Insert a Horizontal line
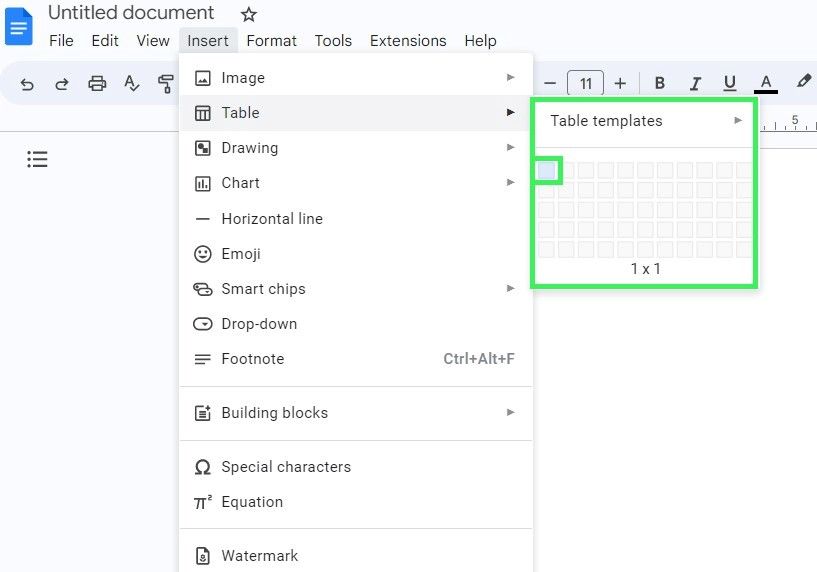817x572 pixels. click(x=356, y=219)
